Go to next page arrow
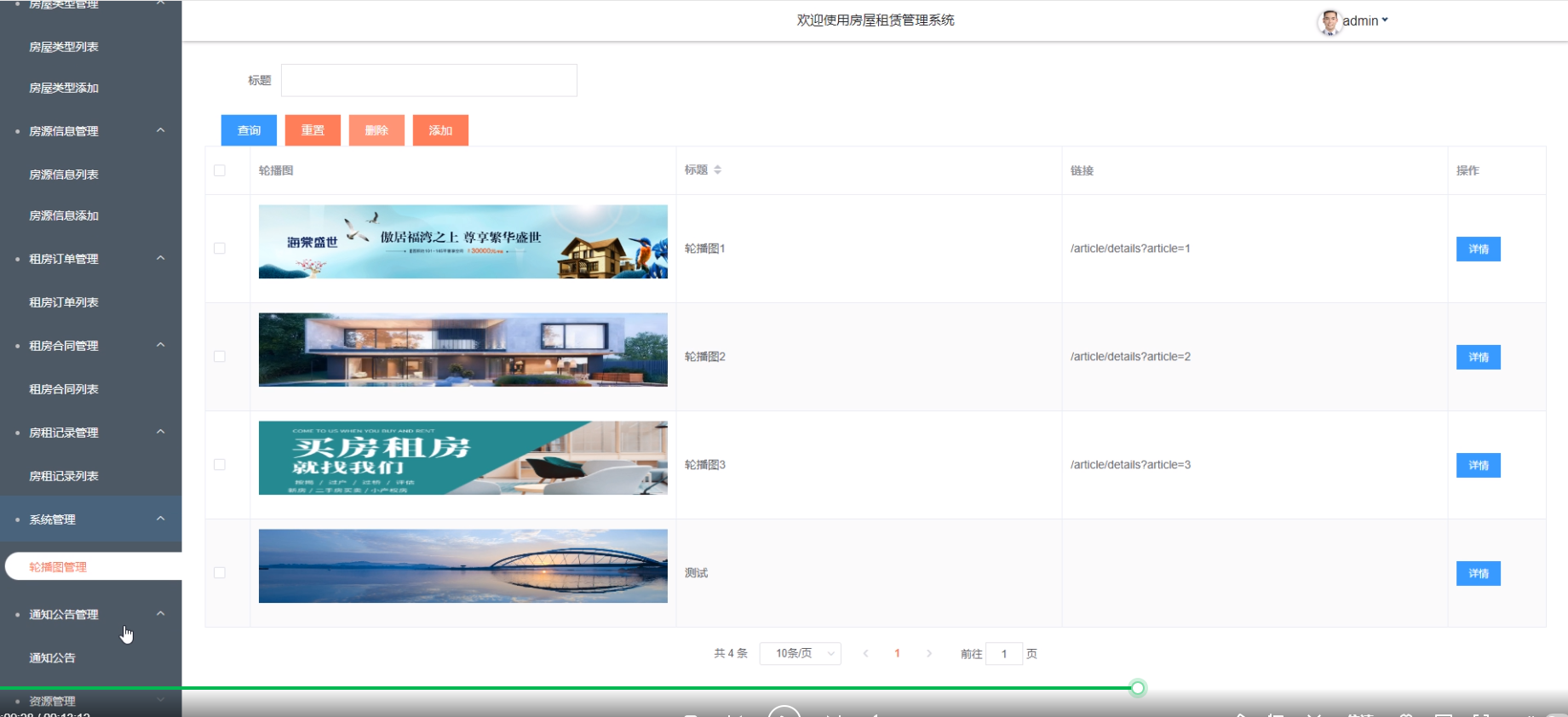 click(x=929, y=653)
